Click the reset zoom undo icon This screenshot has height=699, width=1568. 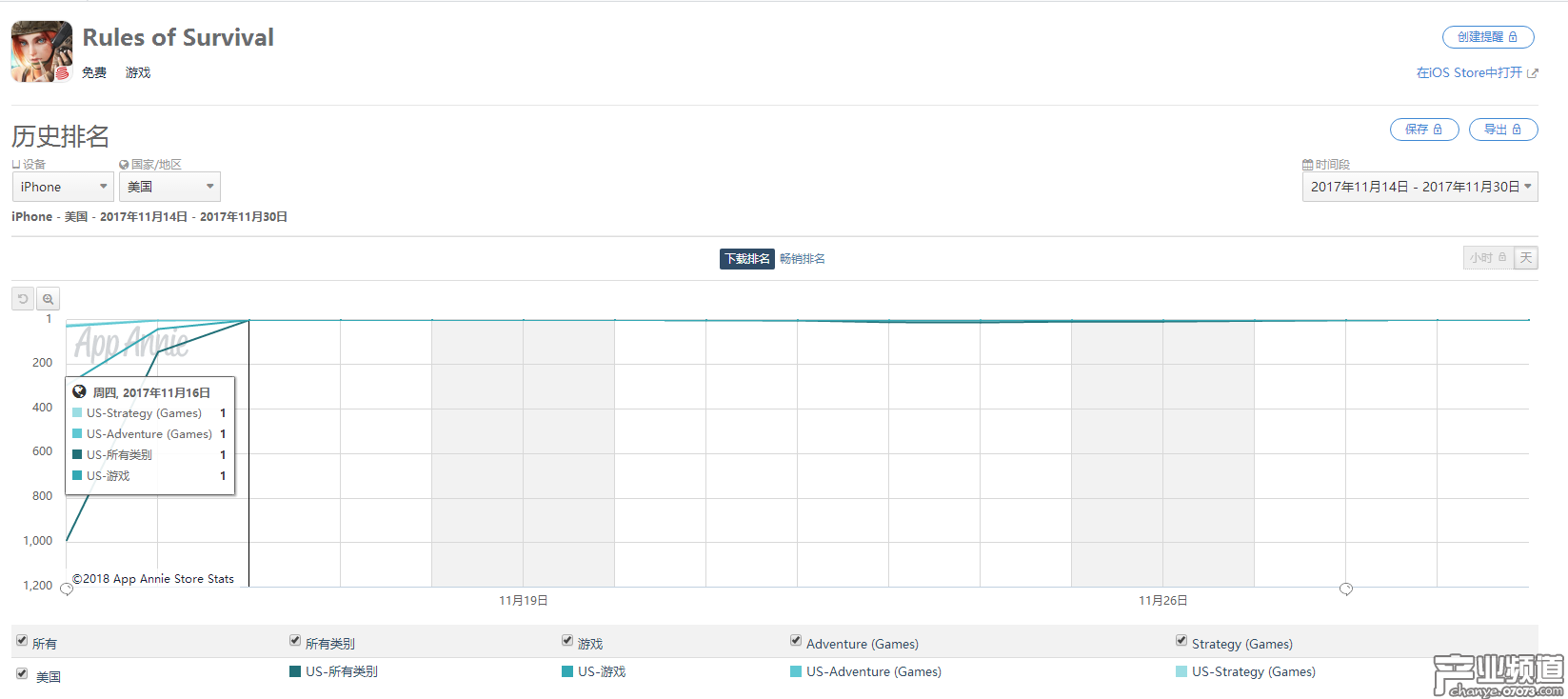23,299
